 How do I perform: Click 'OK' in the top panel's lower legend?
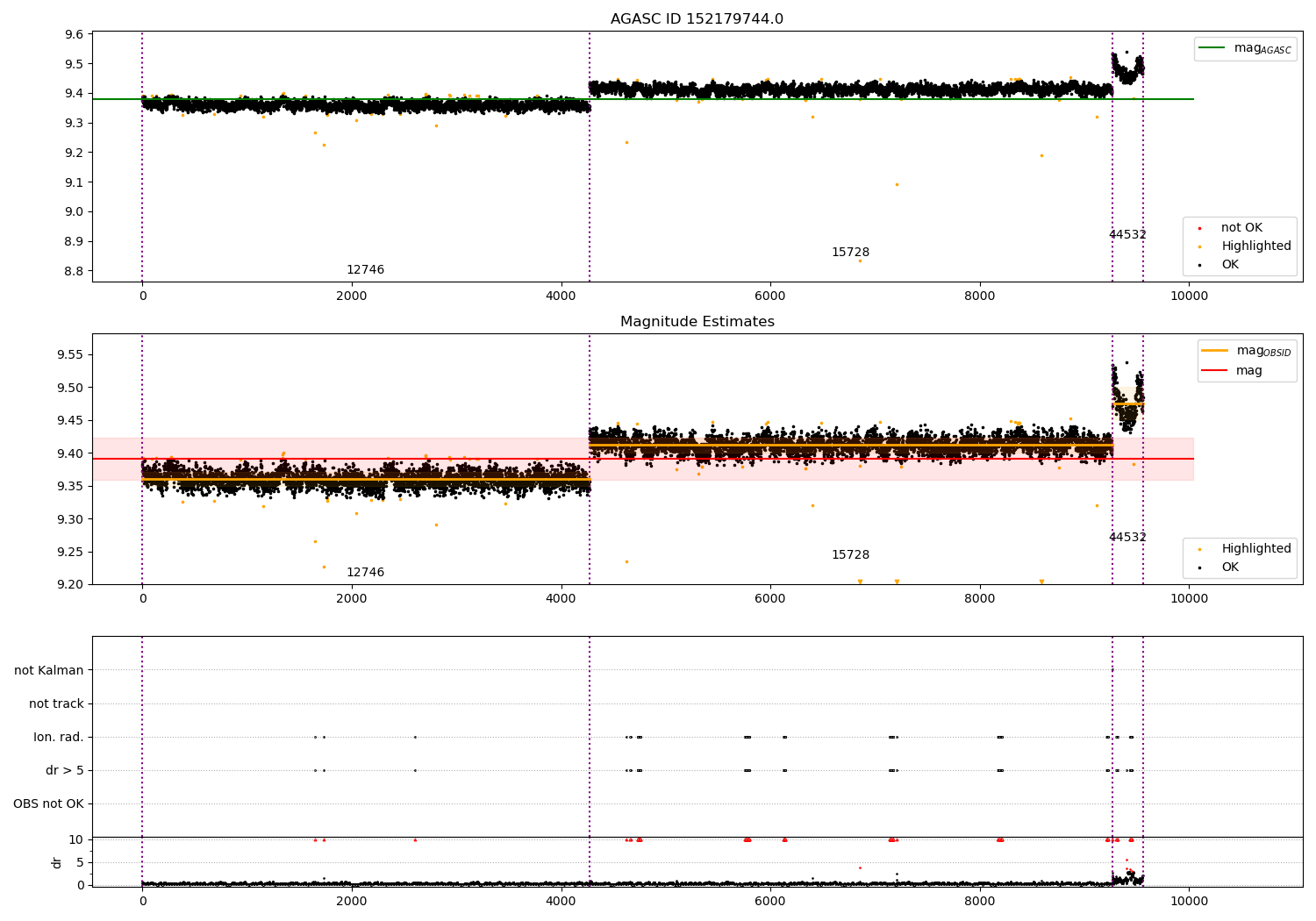click(x=1230, y=265)
